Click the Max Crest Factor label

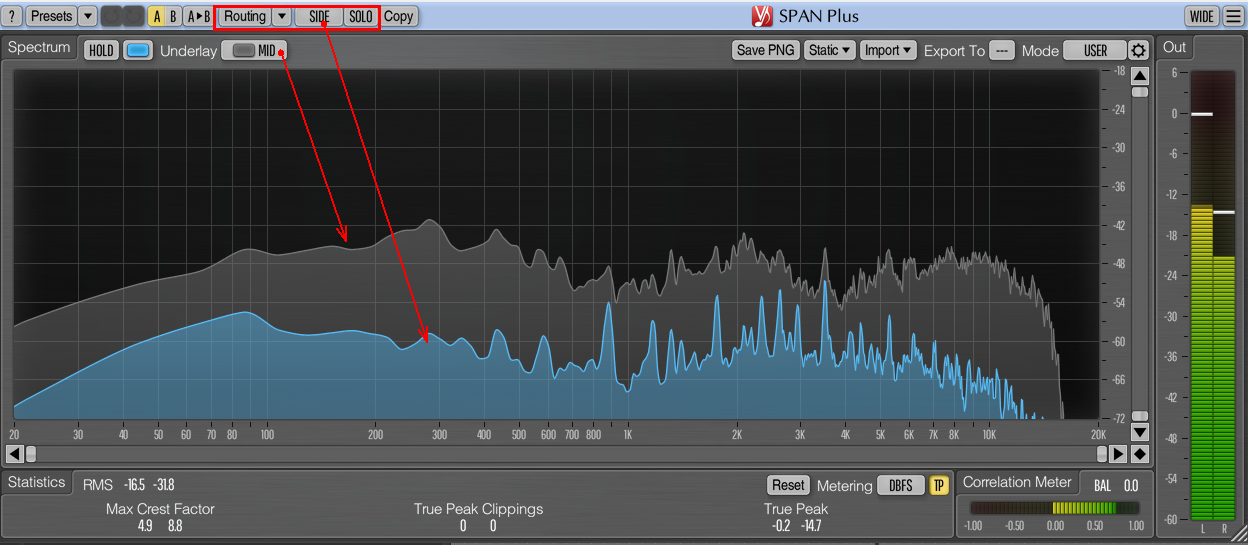(160, 509)
